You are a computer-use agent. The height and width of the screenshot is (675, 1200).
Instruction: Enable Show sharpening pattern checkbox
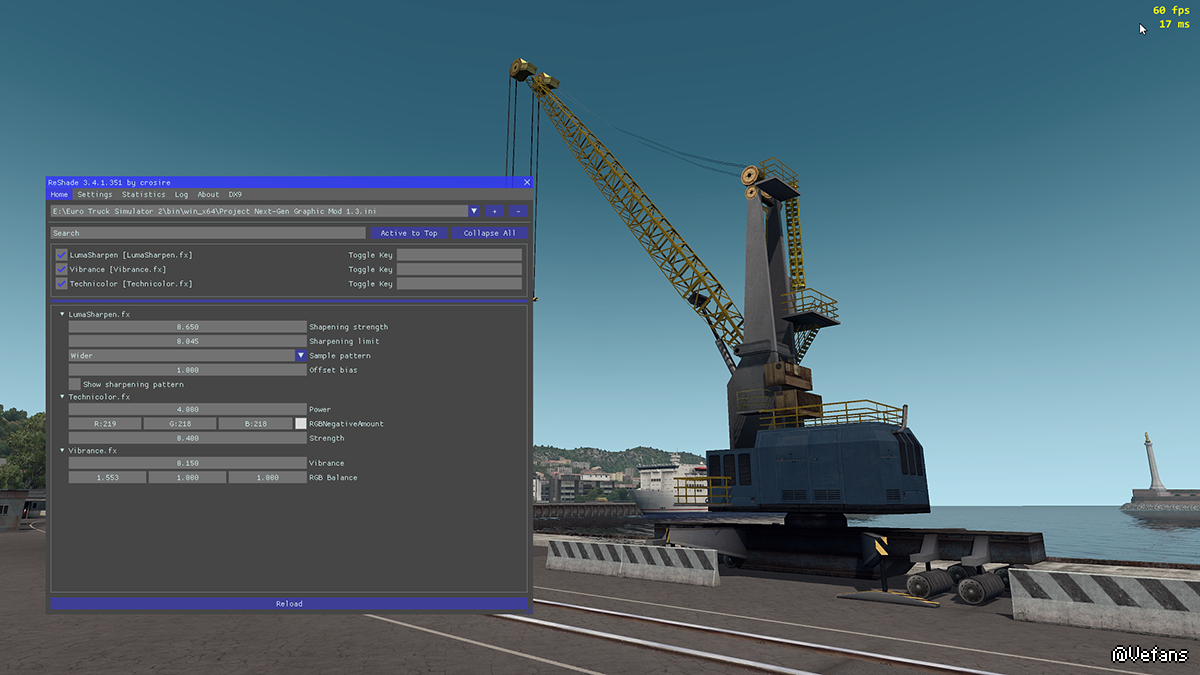[x=75, y=384]
